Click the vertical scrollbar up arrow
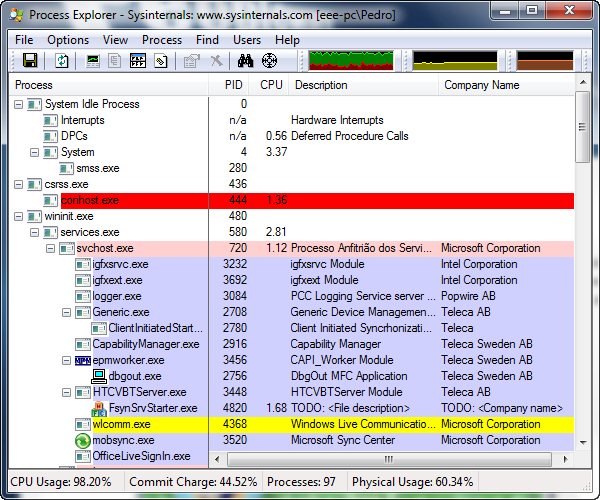 point(583,82)
